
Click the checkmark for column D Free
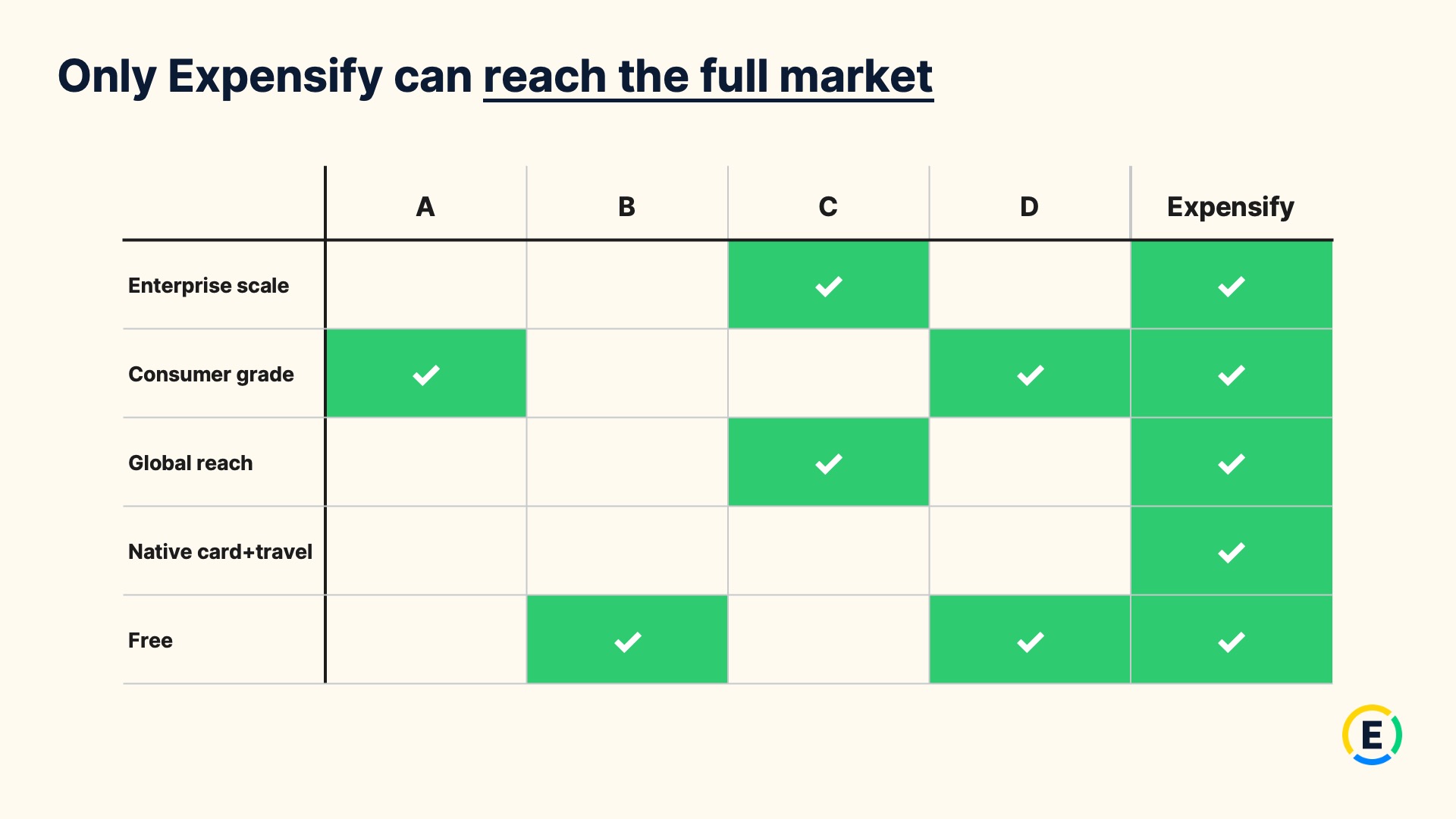point(1031,642)
